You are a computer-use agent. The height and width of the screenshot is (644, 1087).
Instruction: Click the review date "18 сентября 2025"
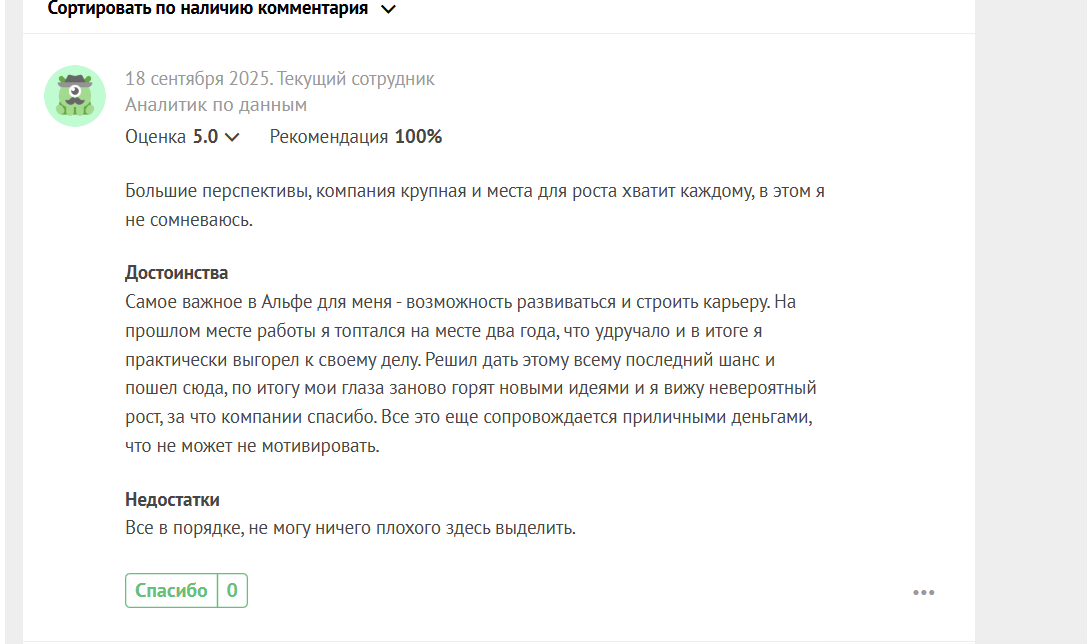pyautogui.click(x=197, y=78)
